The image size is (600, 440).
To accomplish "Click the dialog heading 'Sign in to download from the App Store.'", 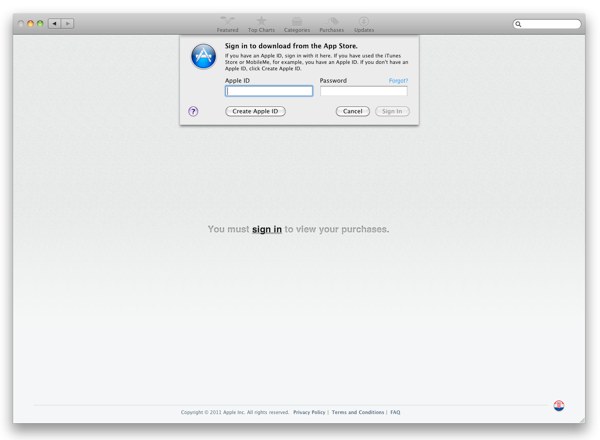I will 291,46.
